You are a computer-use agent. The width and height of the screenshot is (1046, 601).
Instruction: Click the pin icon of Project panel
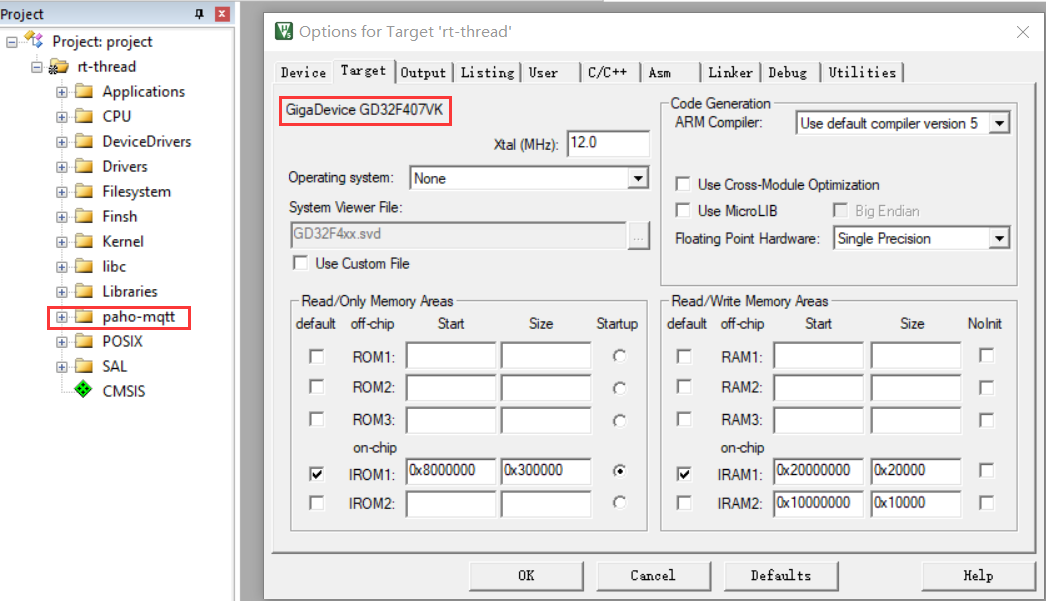199,13
